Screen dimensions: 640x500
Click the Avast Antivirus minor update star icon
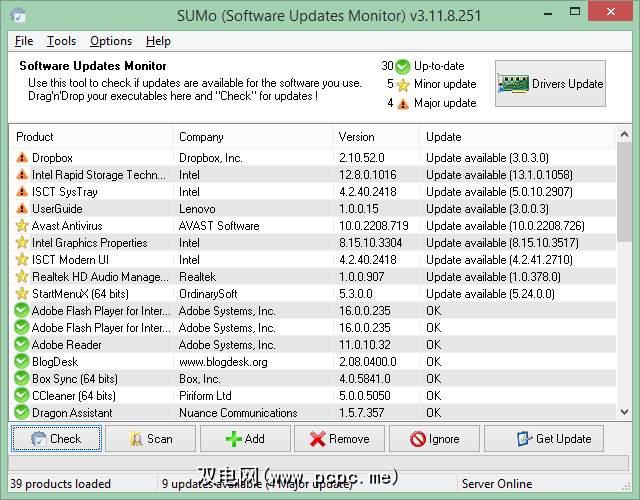[22, 226]
